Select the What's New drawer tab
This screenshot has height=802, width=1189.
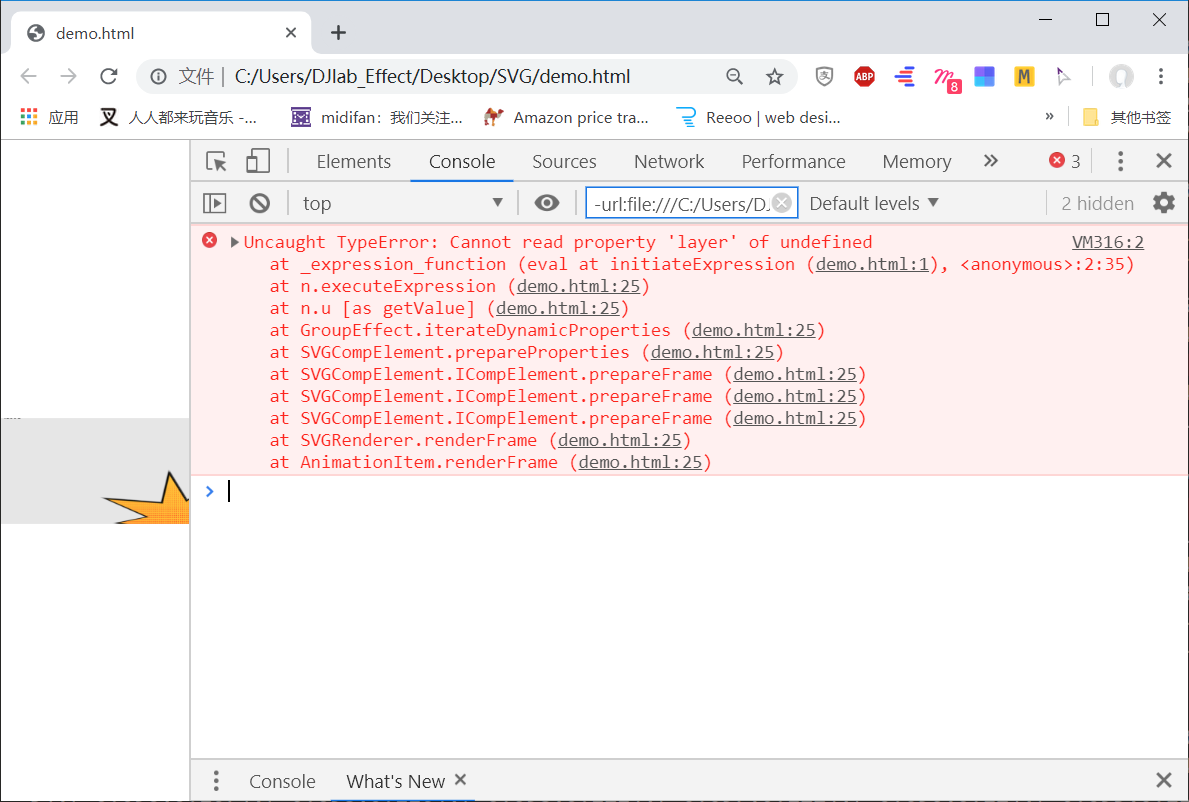point(395,782)
